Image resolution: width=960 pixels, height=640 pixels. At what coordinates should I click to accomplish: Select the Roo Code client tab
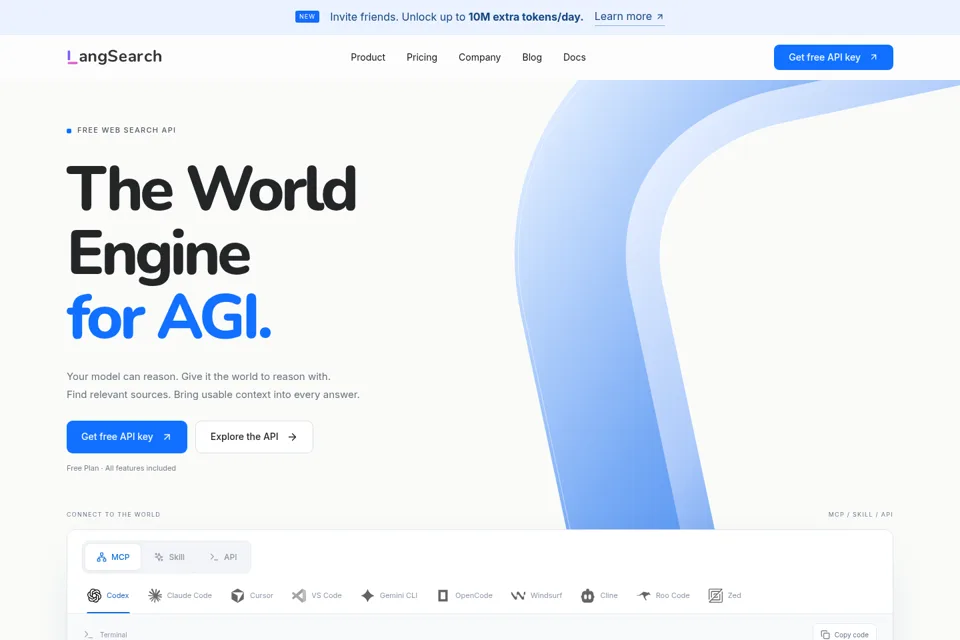[x=663, y=595]
